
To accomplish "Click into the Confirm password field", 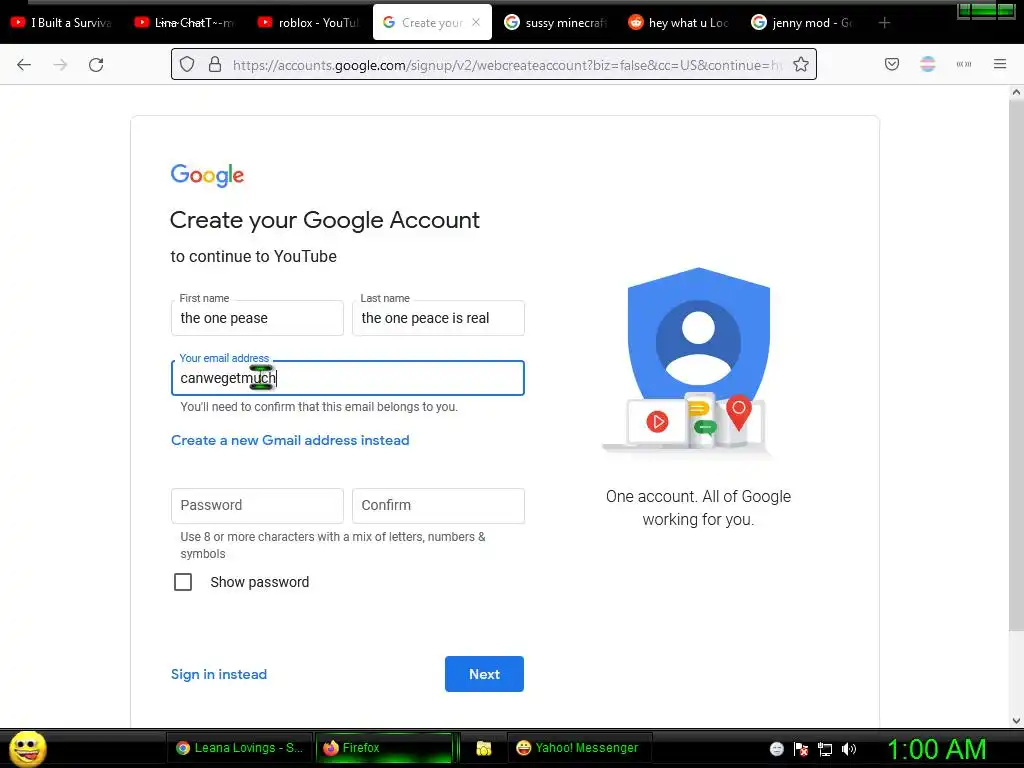I will click(x=438, y=505).
